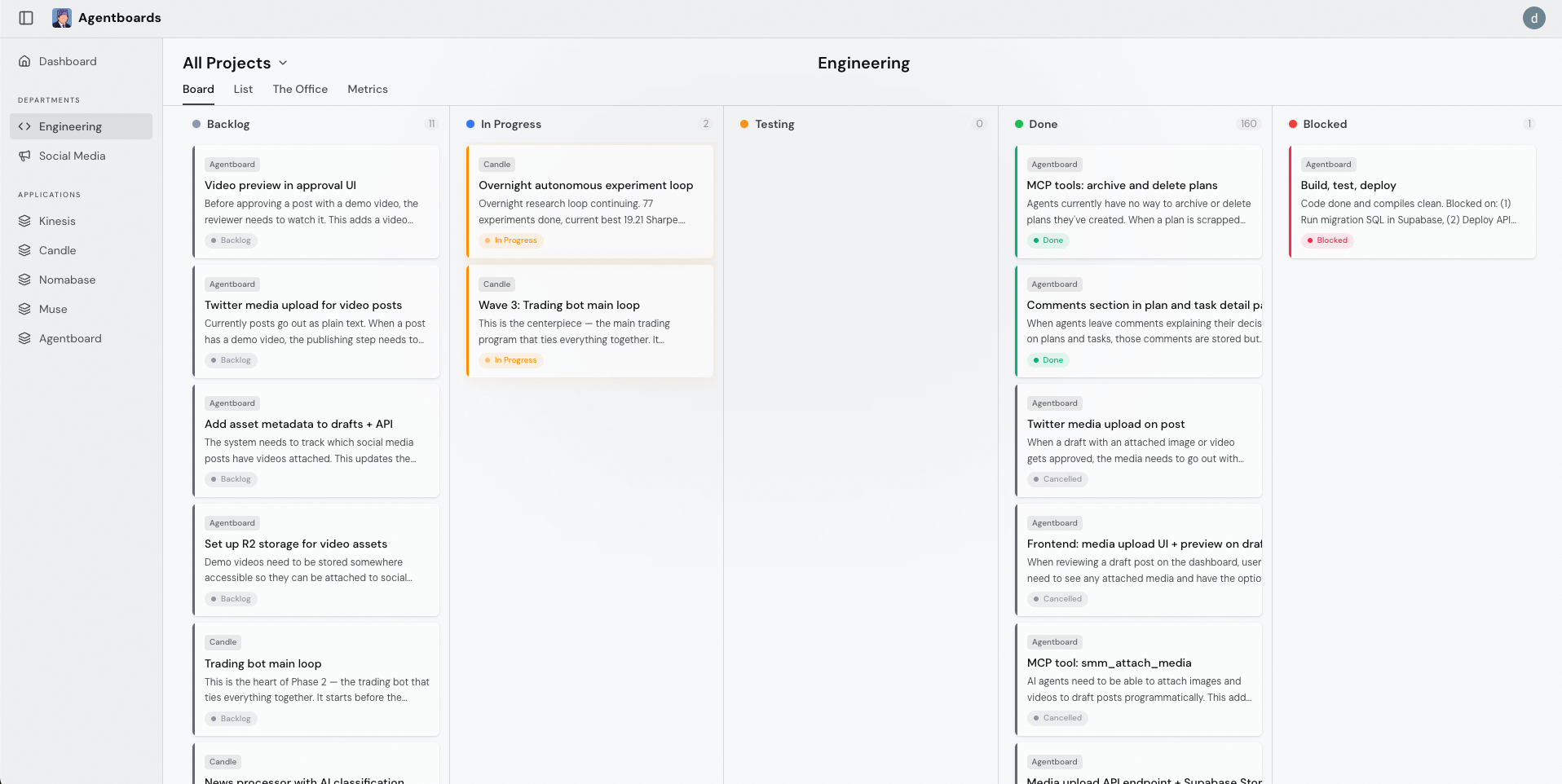Viewport: 1562px width, 784px height.
Task: Click the In Progress badge on the Overnight experiment card
Action: coord(511,240)
